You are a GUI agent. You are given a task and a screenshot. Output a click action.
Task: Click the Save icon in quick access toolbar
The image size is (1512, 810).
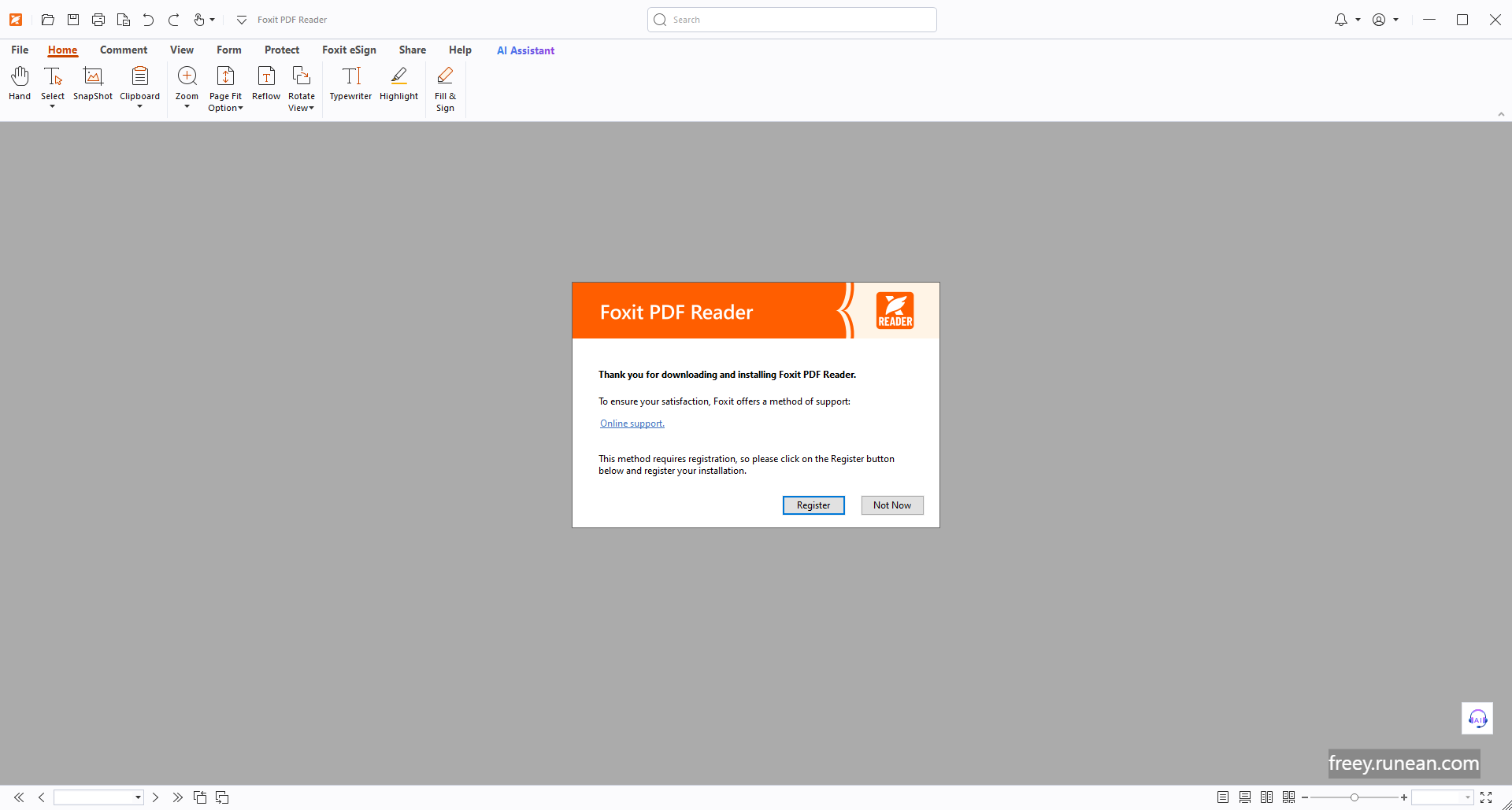tap(73, 20)
